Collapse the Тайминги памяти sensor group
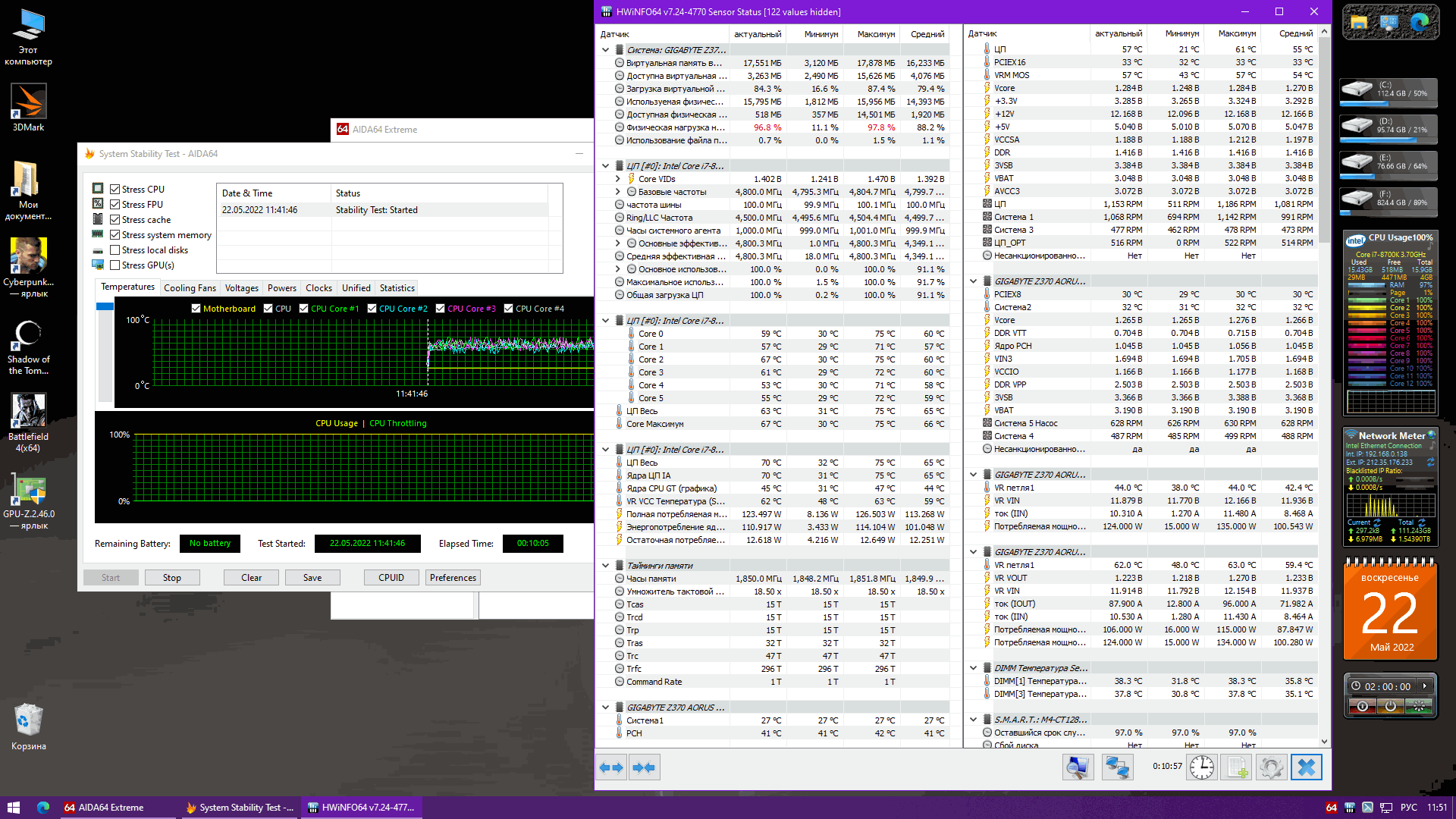1456x819 pixels. 605,566
